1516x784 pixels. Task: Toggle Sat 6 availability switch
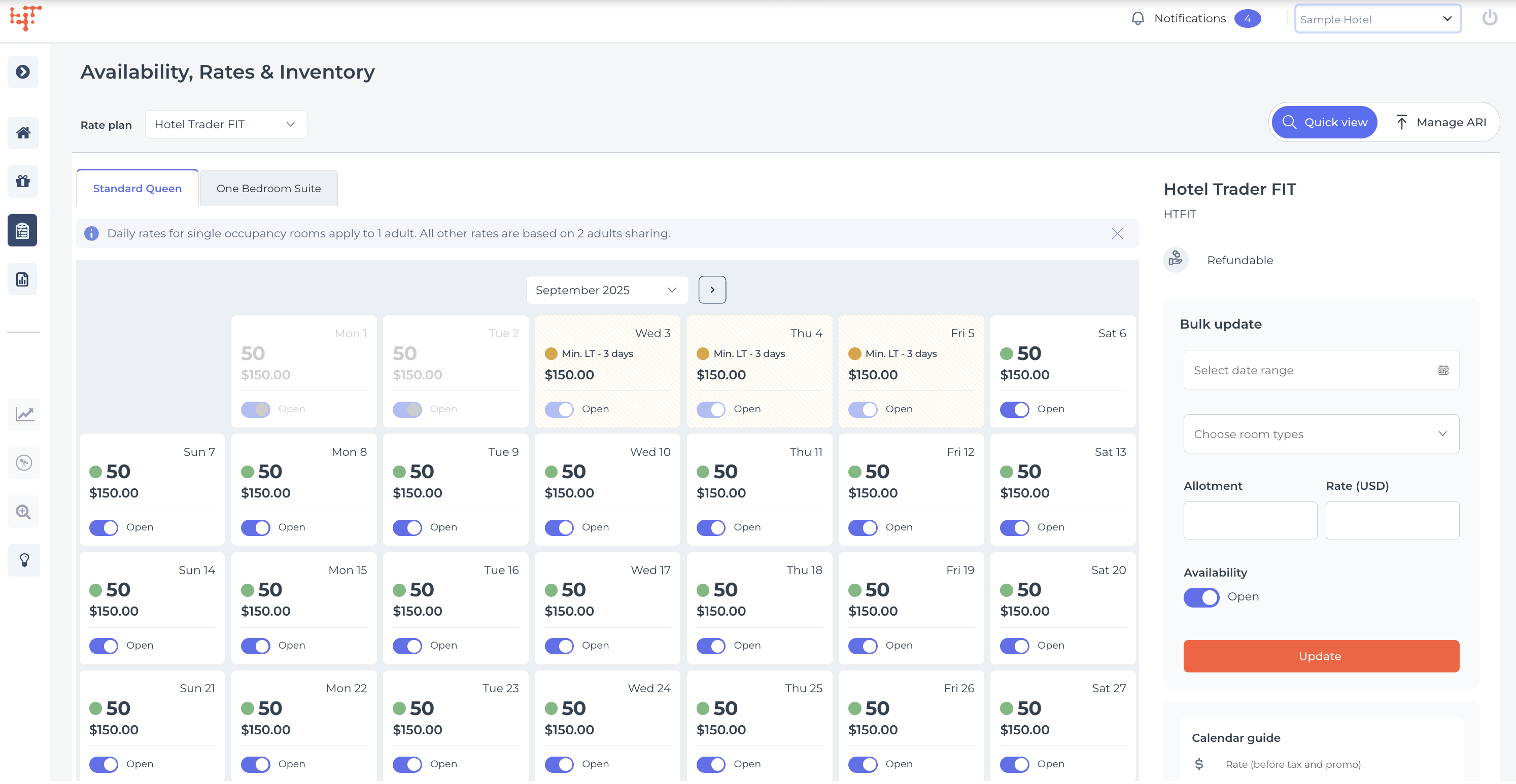click(x=1014, y=409)
